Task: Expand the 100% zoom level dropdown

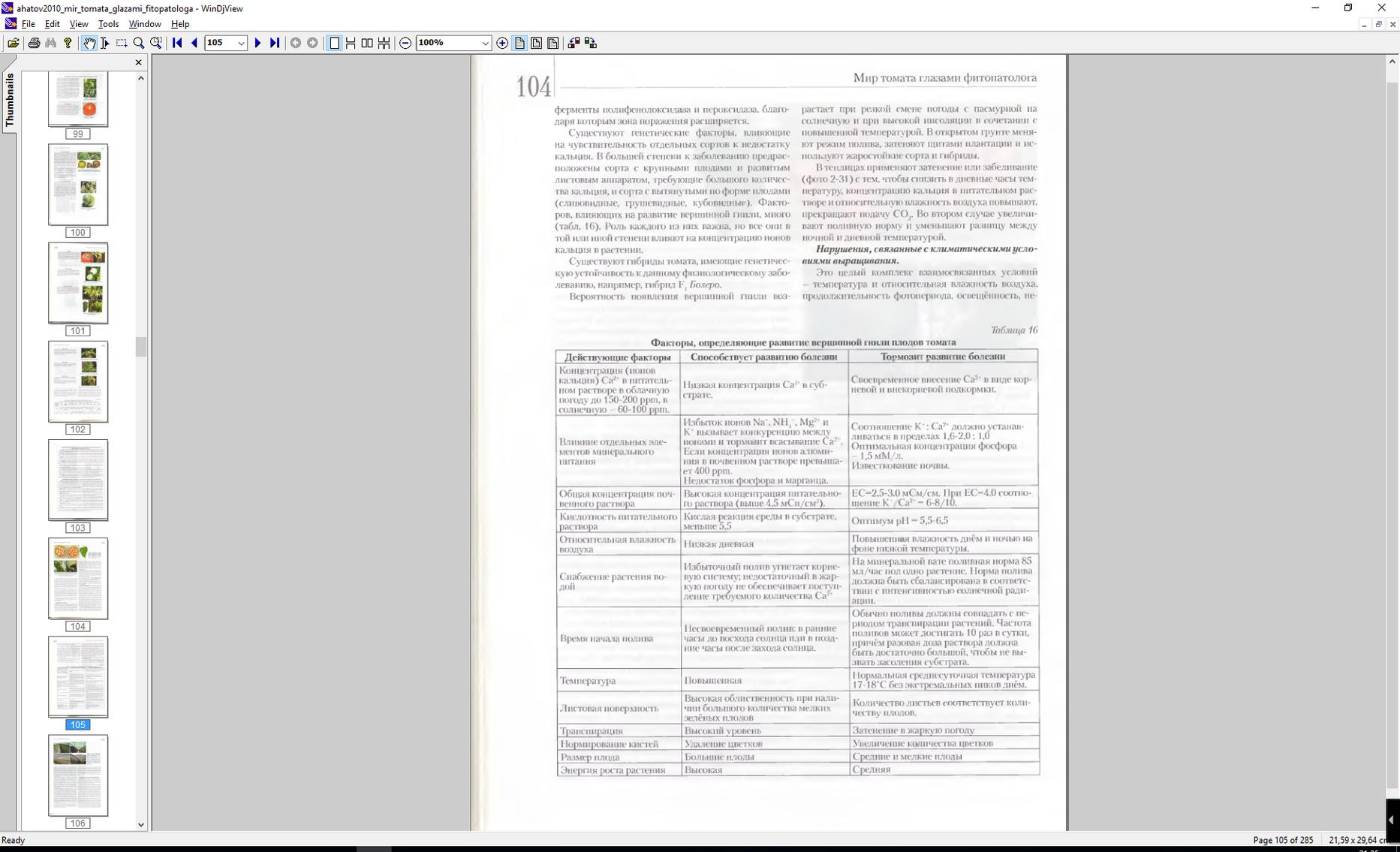Action: [x=485, y=44]
